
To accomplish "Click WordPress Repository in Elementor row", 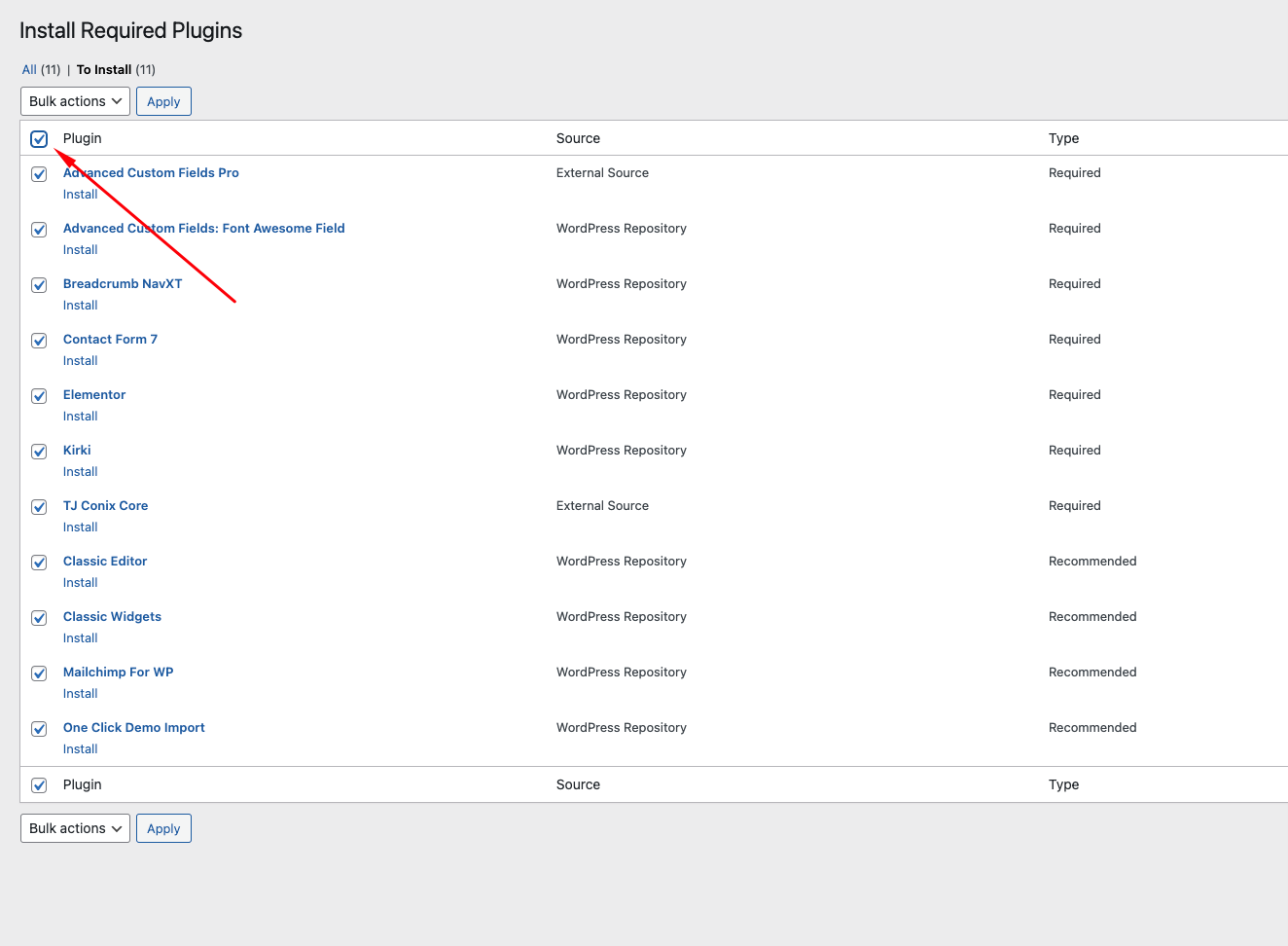I will (622, 394).
